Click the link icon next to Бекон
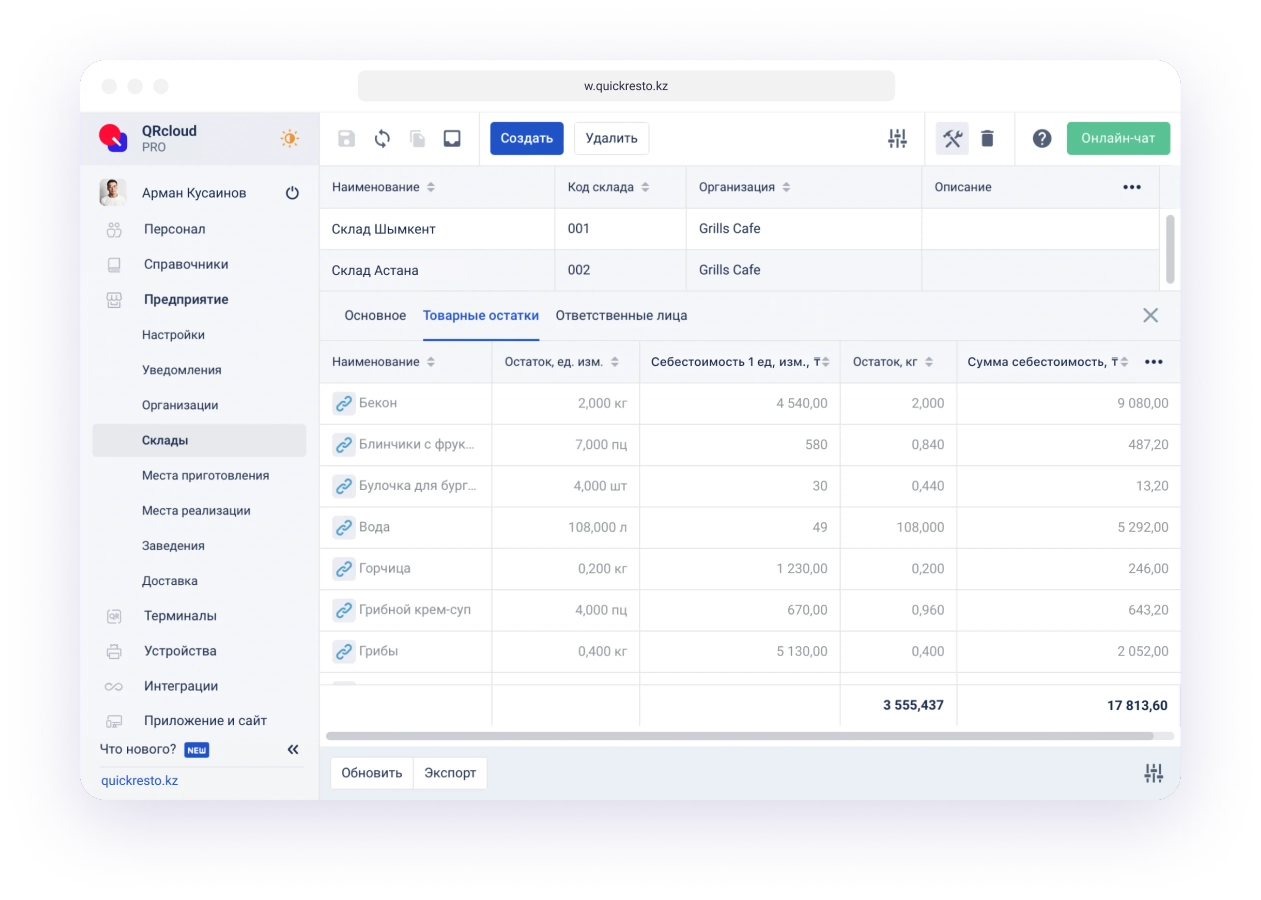The height and width of the screenshot is (900, 1261). 343,403
